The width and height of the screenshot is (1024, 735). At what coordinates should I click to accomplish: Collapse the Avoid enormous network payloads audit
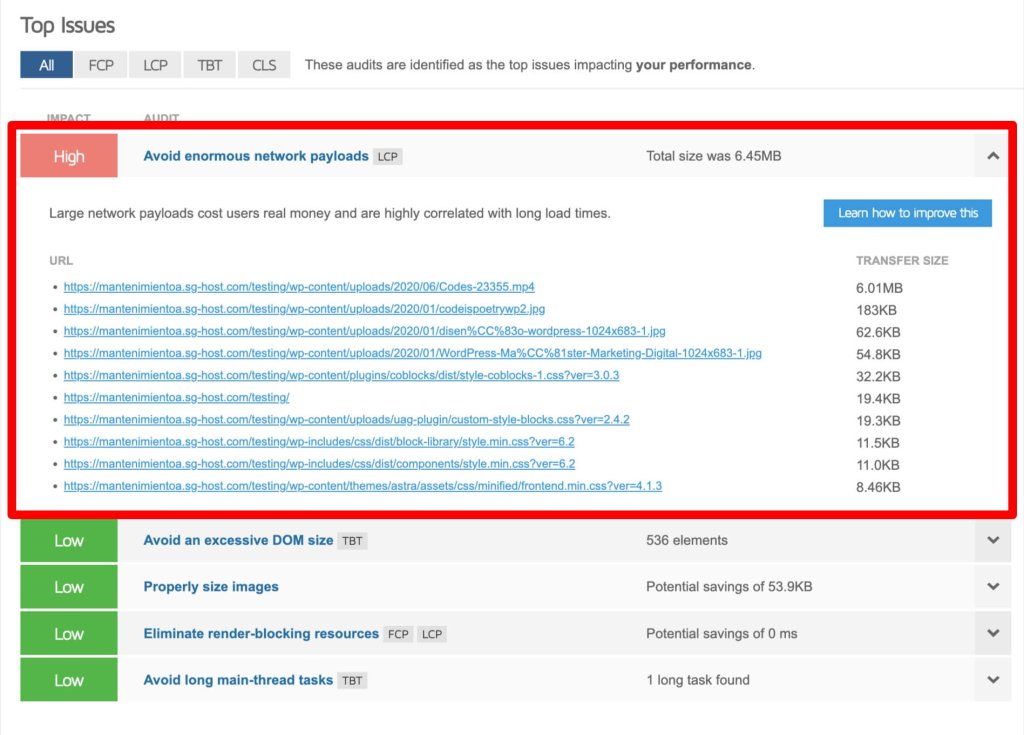click(993, 155)
